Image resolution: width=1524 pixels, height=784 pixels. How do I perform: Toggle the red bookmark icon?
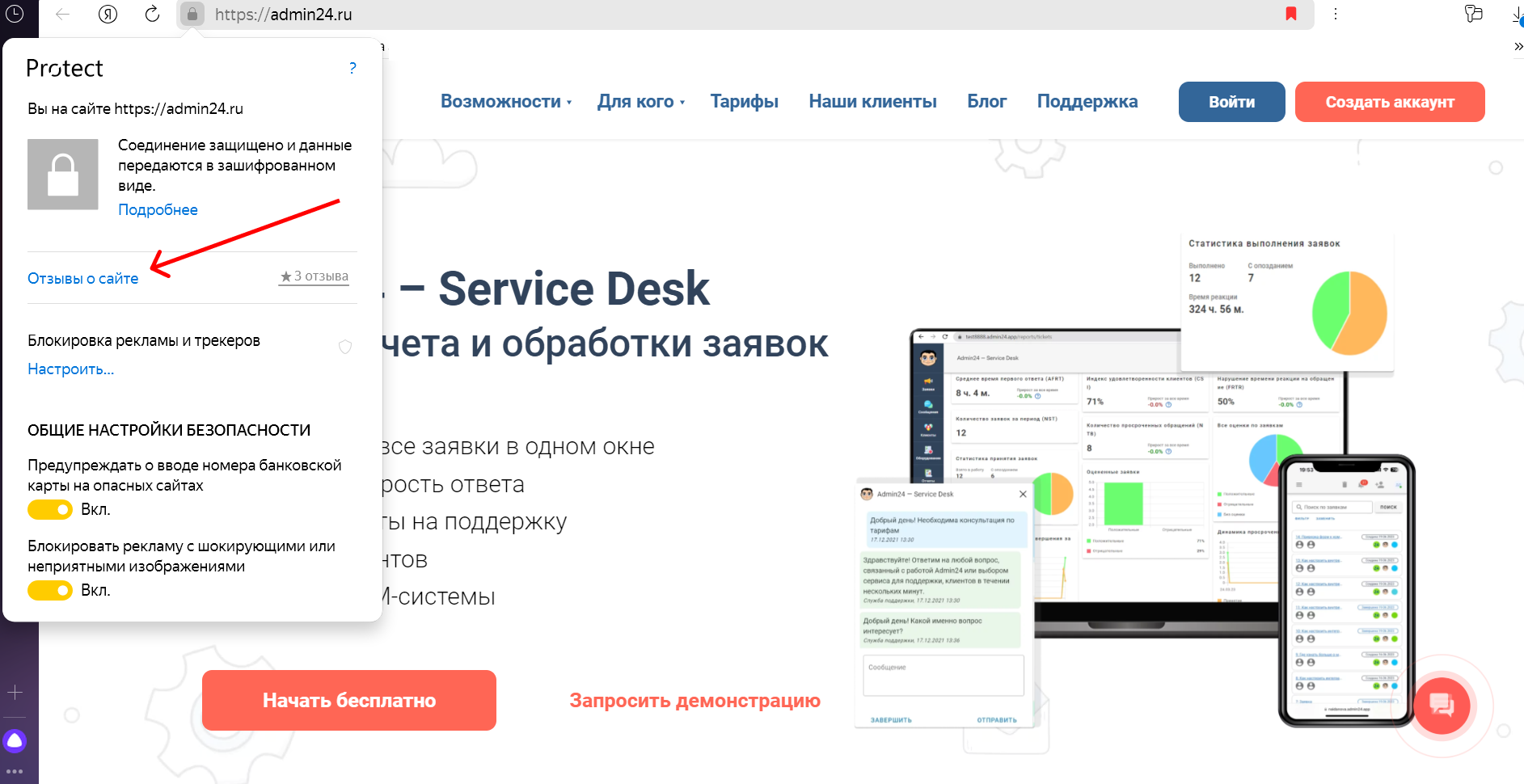1291,14
